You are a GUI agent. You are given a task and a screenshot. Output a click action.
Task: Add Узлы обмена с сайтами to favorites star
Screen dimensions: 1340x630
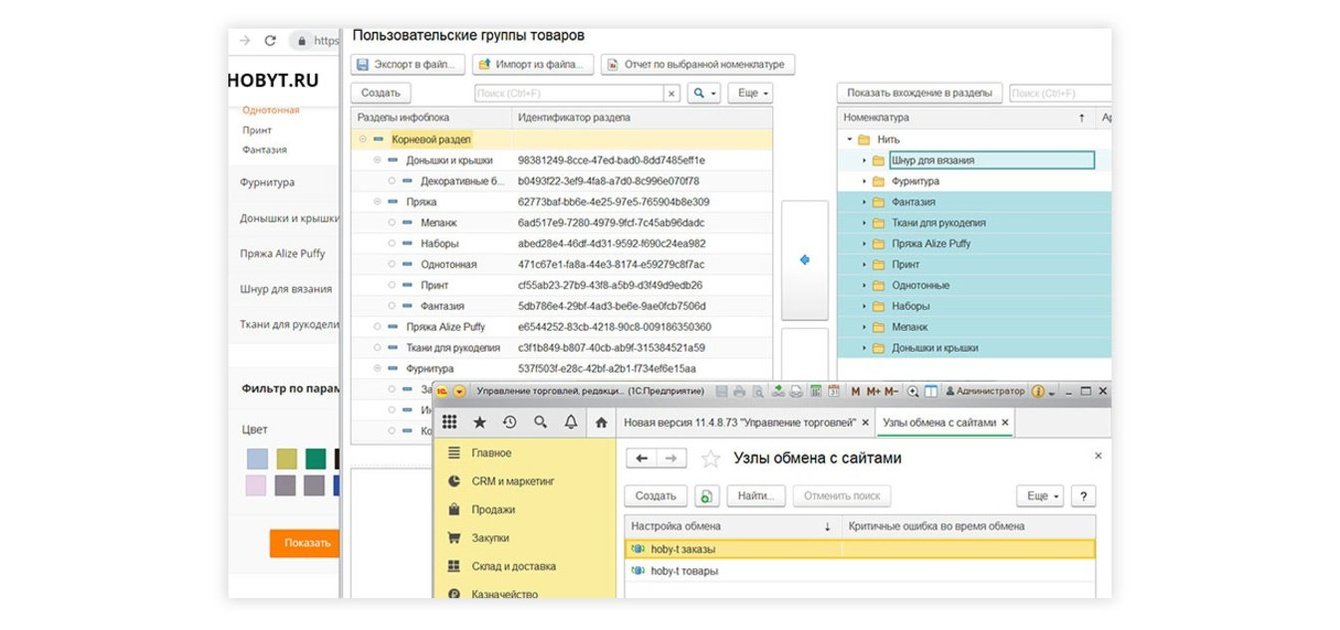pos(710,458)
